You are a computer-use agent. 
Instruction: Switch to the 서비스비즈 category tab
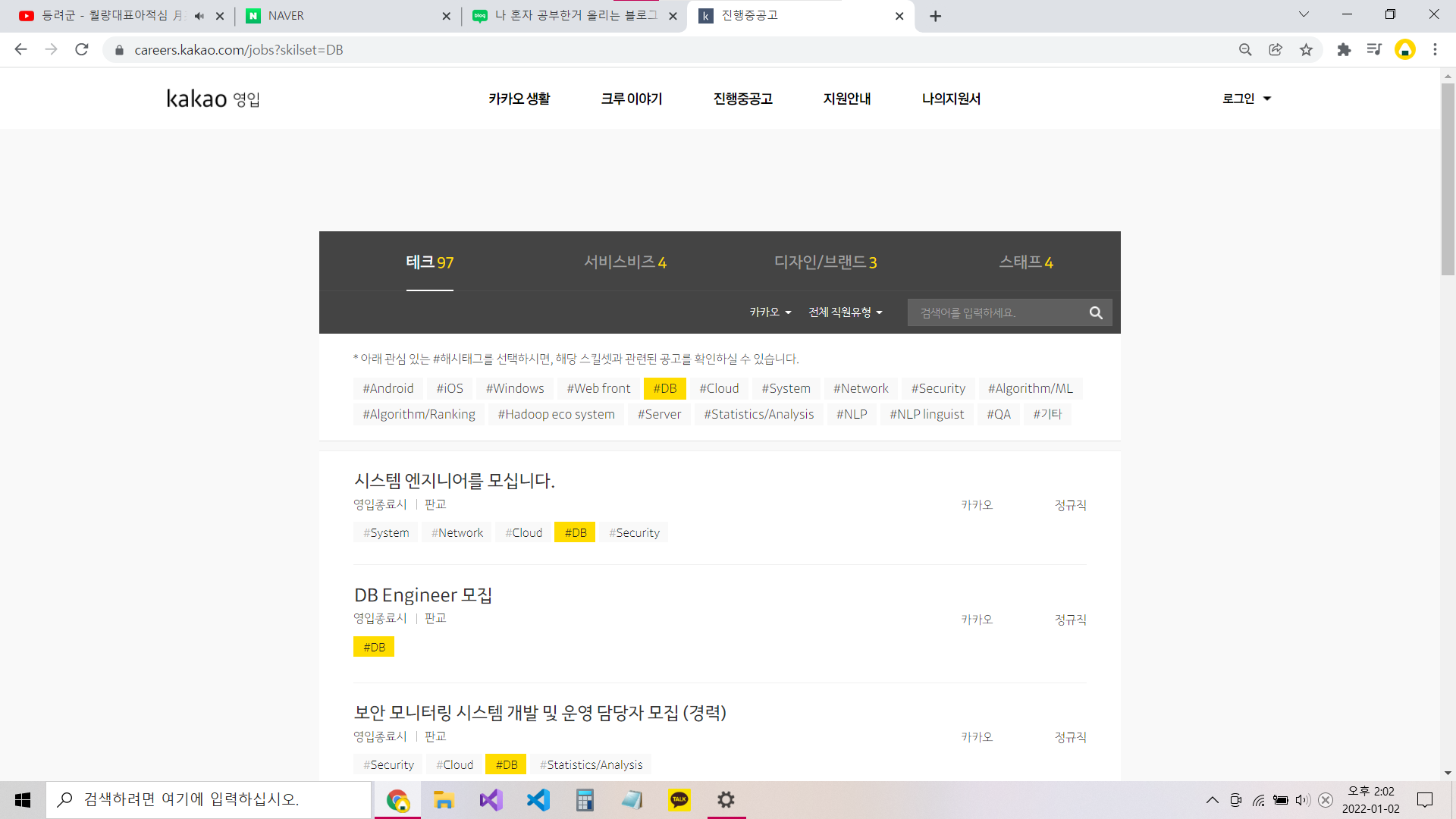(x=625, y=262)
